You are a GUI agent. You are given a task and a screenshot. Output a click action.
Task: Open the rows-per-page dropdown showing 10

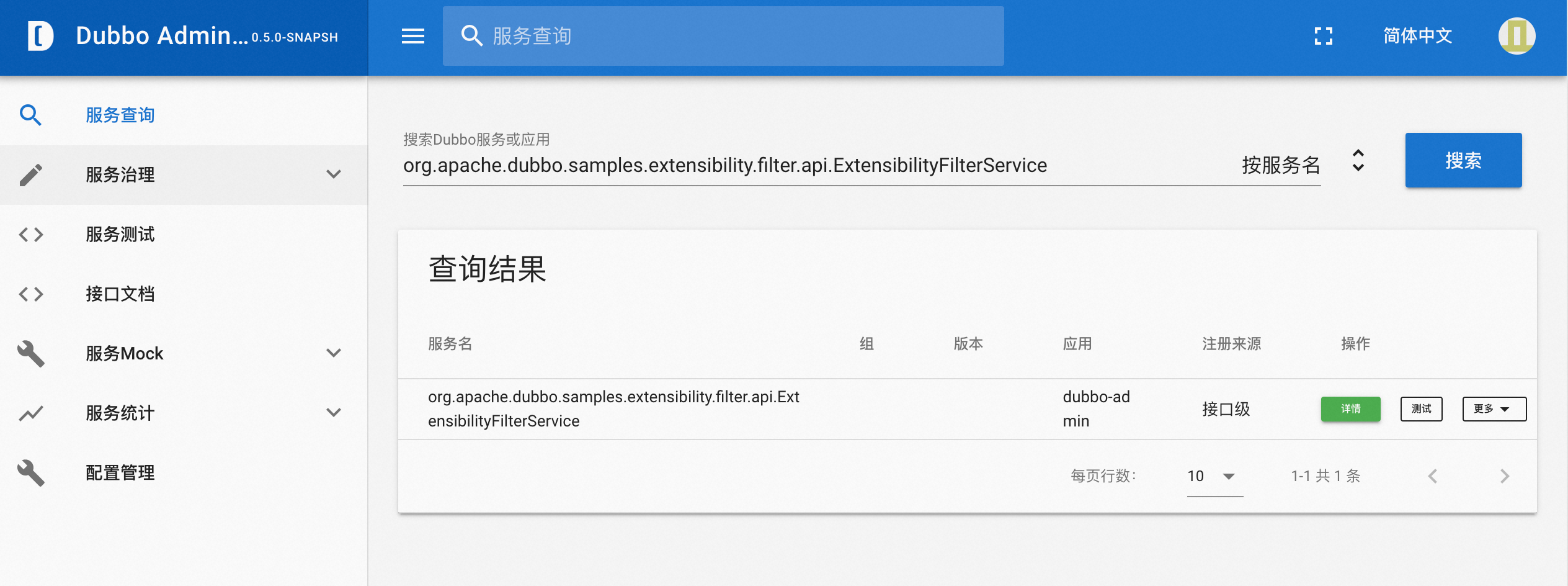point(1214,476)
